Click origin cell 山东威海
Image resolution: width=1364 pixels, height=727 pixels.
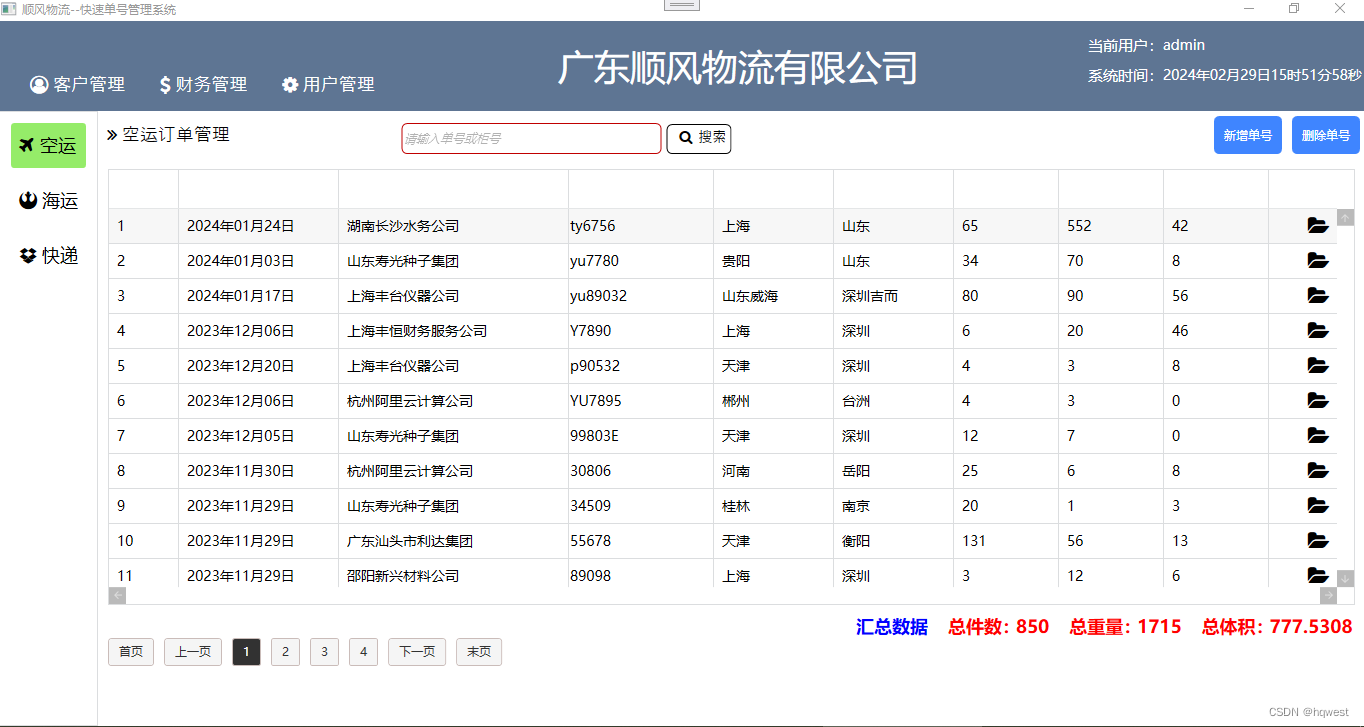(750, 296)
